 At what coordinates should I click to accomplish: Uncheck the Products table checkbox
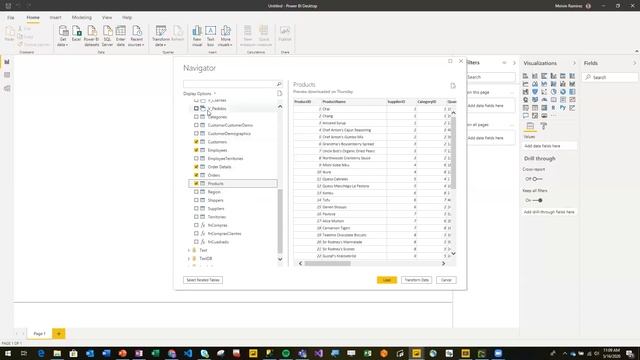pos(196,184)
